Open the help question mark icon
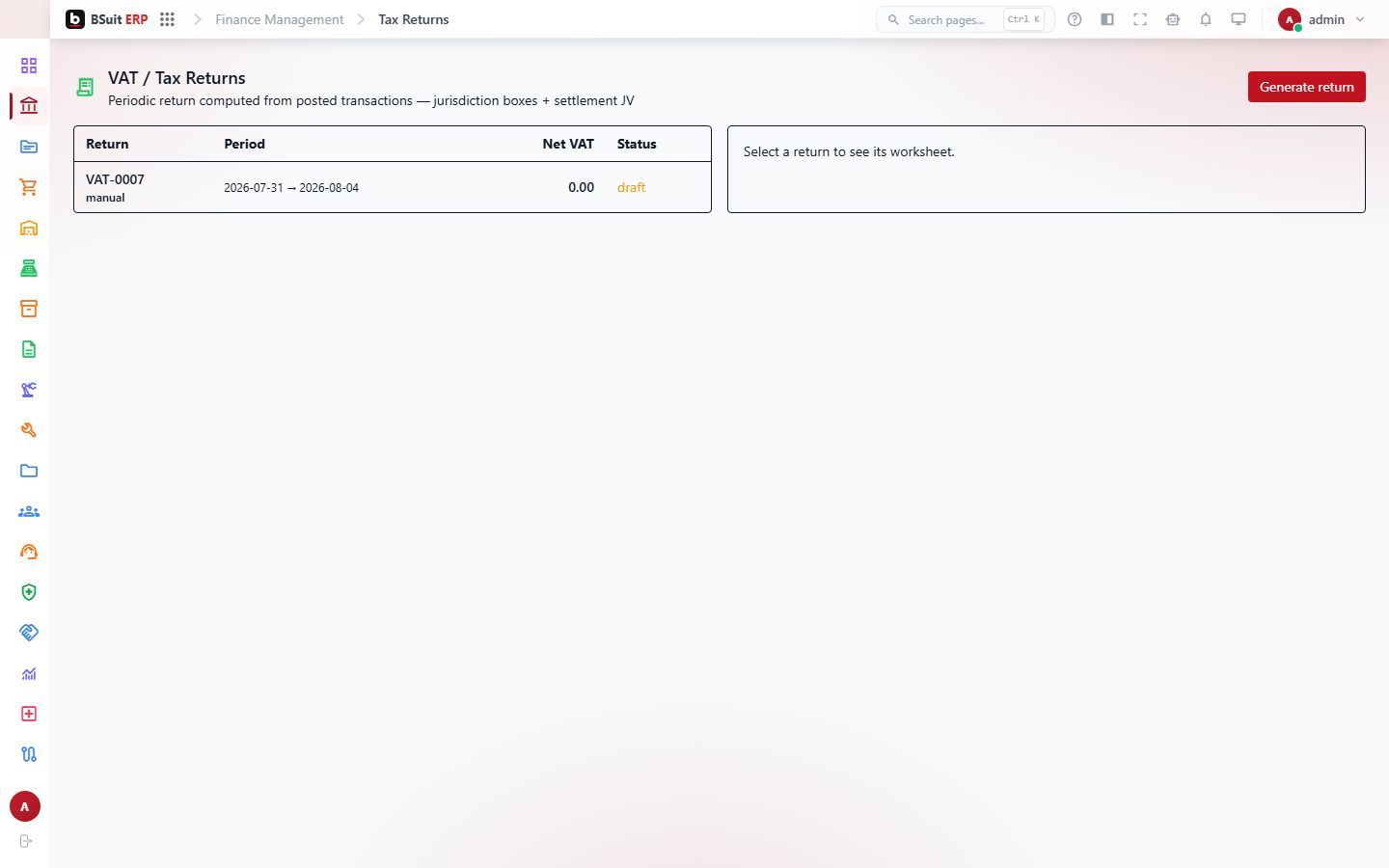This screenshot has height=868, width=1389. [1075, 19]
